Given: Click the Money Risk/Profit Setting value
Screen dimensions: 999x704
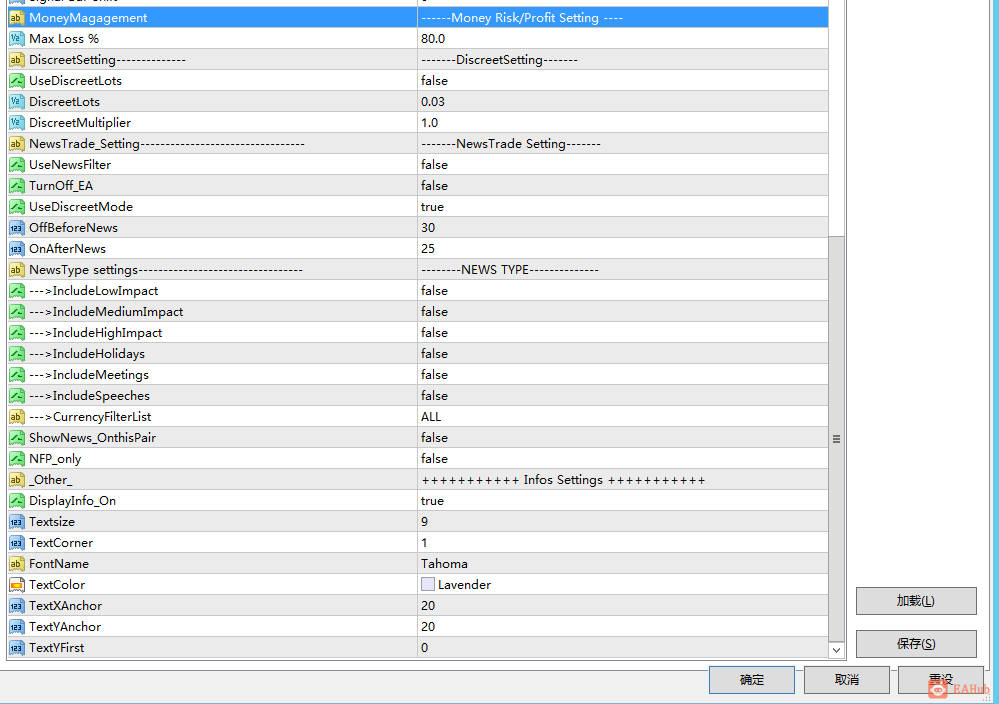Looking at the screenshot, I should click(522, 18).
